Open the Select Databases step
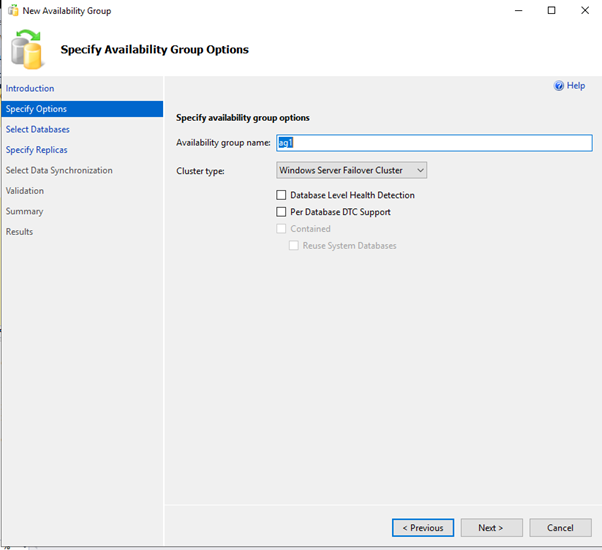Viewport: 602px width, 550px height. 38,130
